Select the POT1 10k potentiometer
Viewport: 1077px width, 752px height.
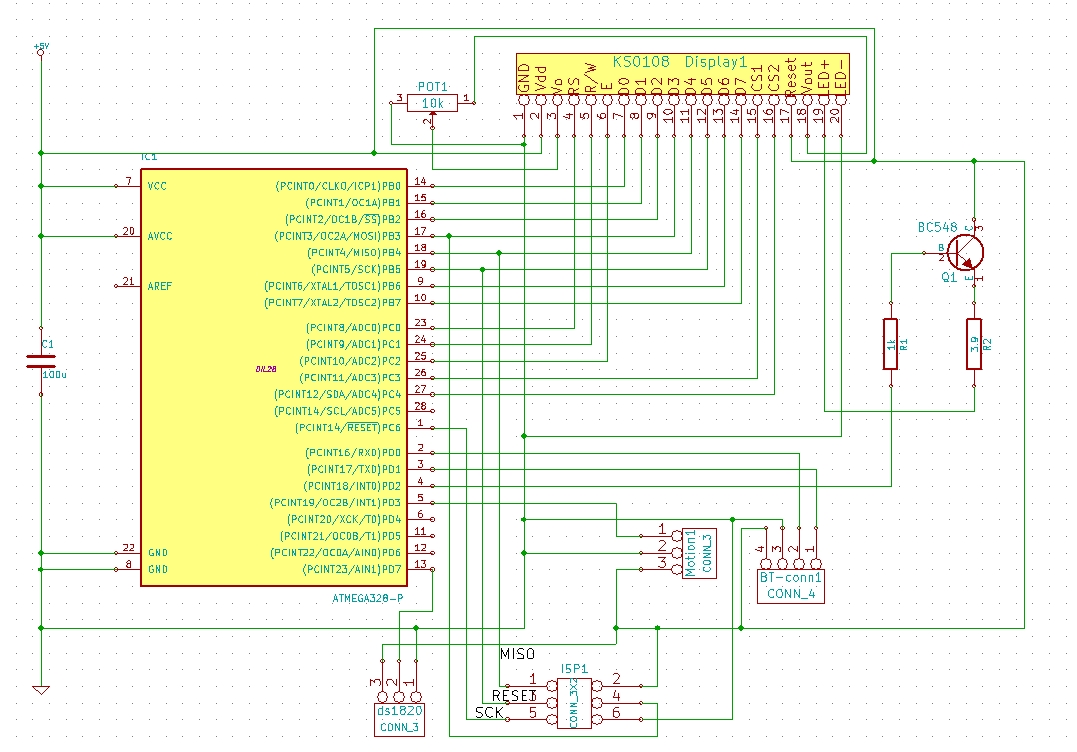pyautogui.click(x=433, y=103)
